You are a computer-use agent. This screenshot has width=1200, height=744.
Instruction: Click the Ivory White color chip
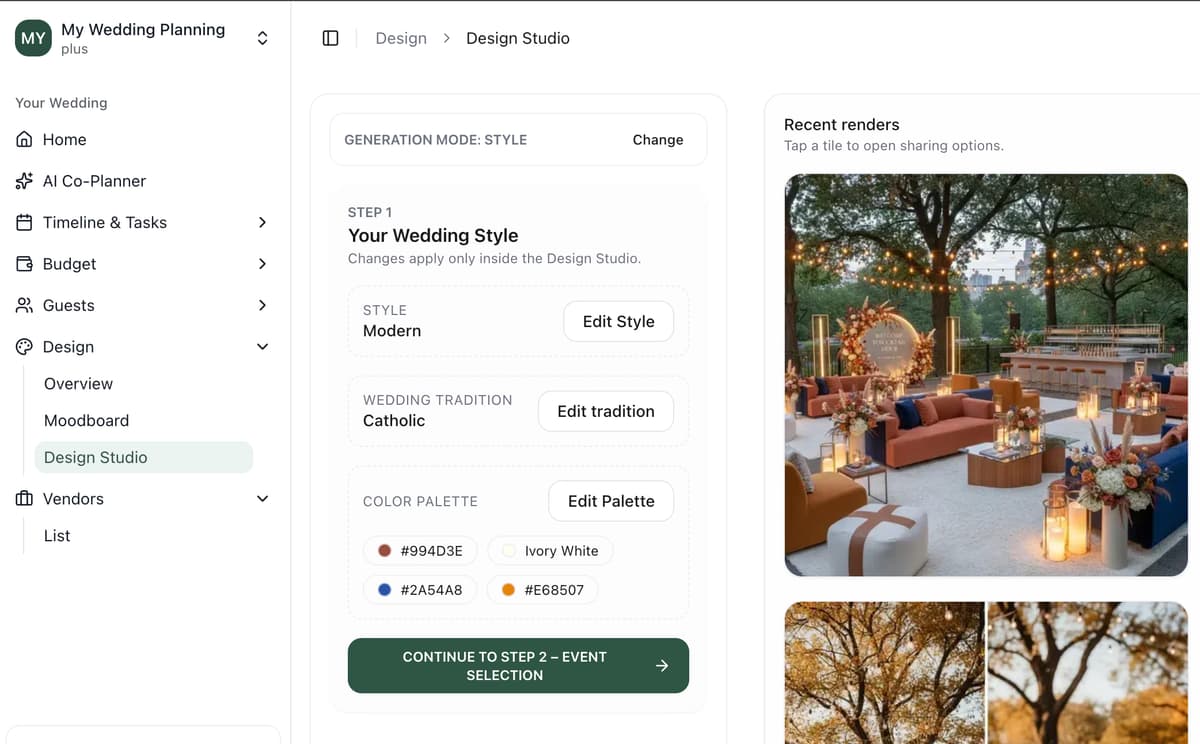[x=549, y=550]
